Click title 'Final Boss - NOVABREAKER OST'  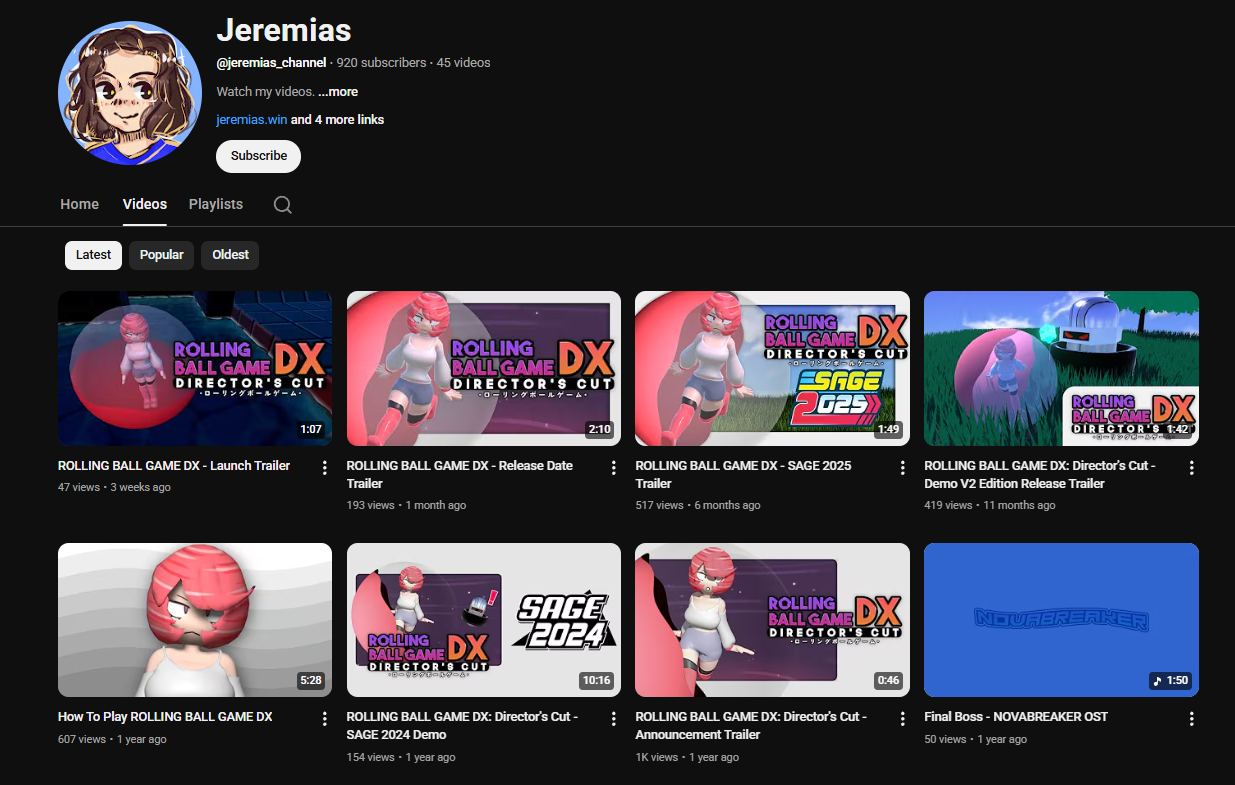[x=1016, y=716]
